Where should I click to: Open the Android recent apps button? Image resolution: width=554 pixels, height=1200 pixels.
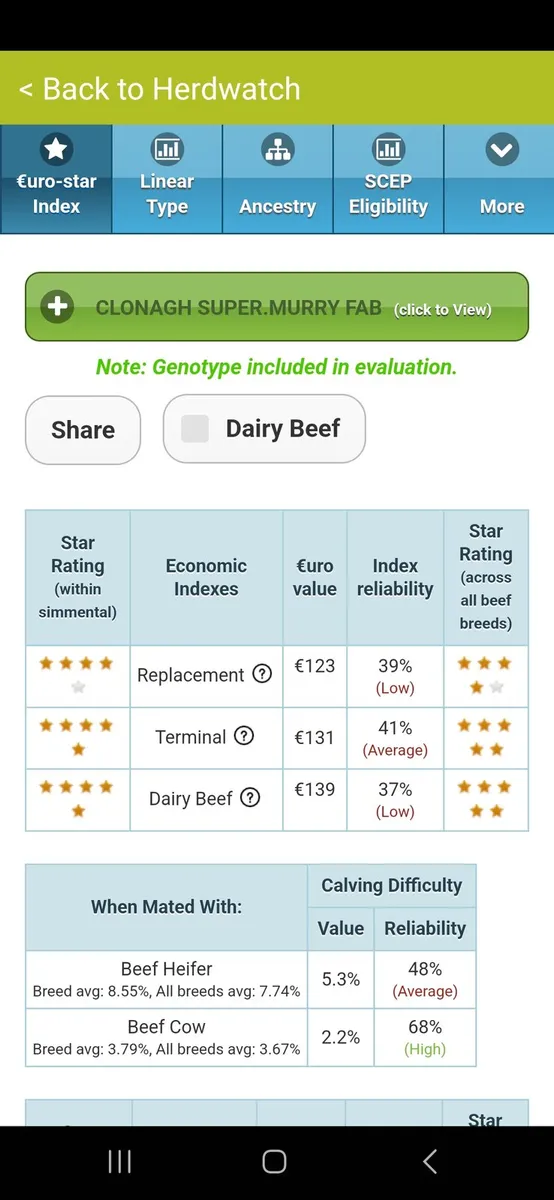click(119, 1161)
